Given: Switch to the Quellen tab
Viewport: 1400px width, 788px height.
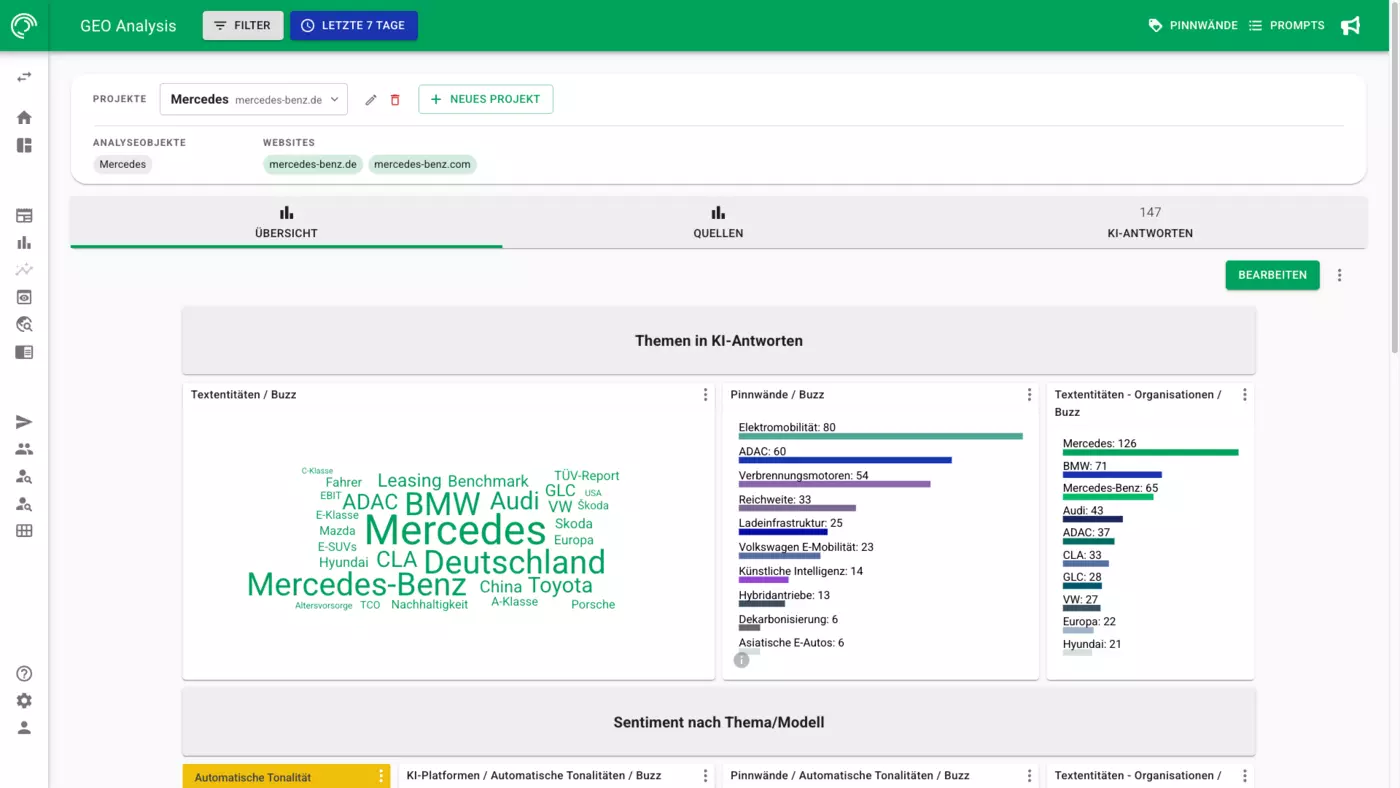Looking at the screenshot, I should click(x=718, y=222).
